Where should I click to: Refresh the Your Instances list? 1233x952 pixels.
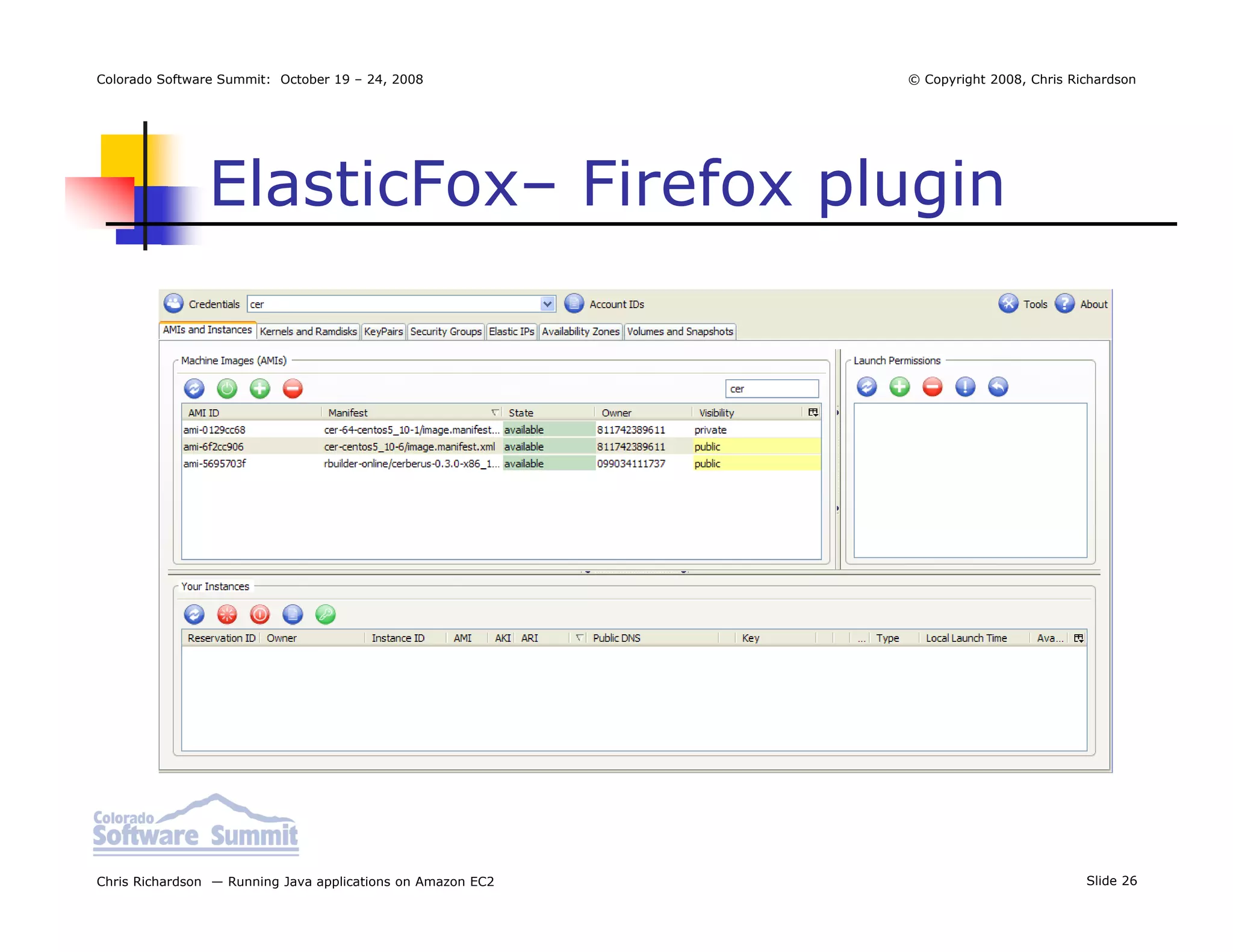coord(194,614)
